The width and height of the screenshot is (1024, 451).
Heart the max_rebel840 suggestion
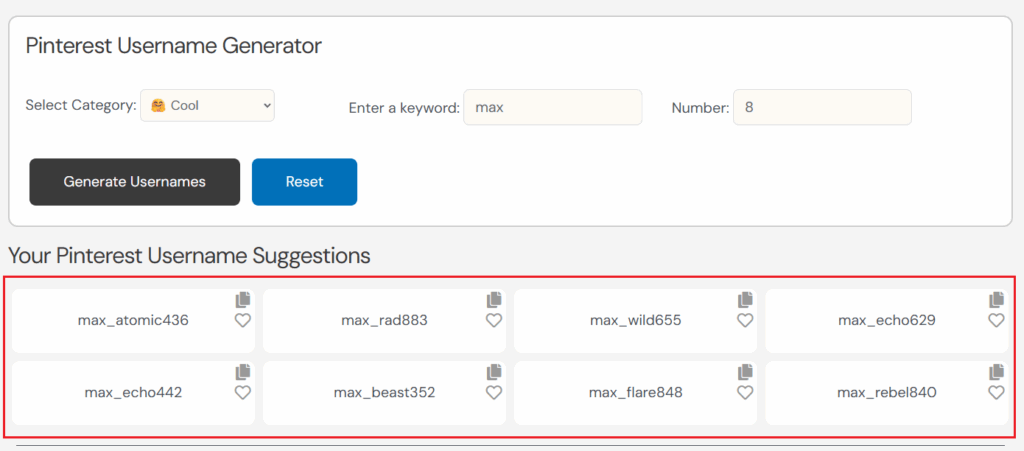click(996, 393)
